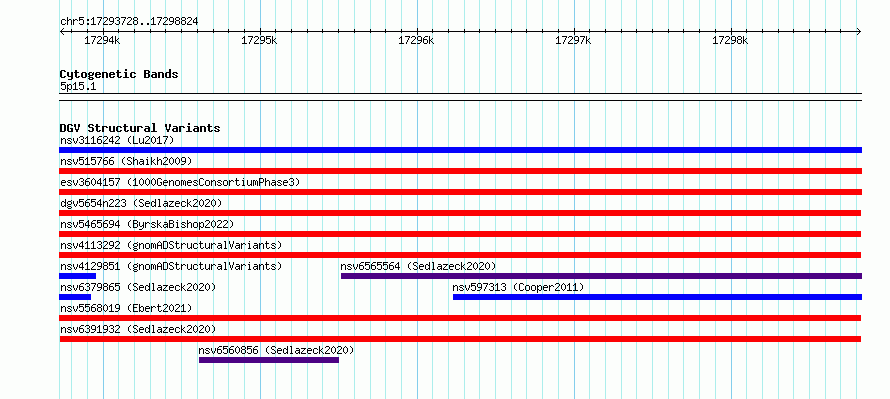Click the nsv6391932 red variant bar
Screen dimensions: 890x399
click(460, 339)
